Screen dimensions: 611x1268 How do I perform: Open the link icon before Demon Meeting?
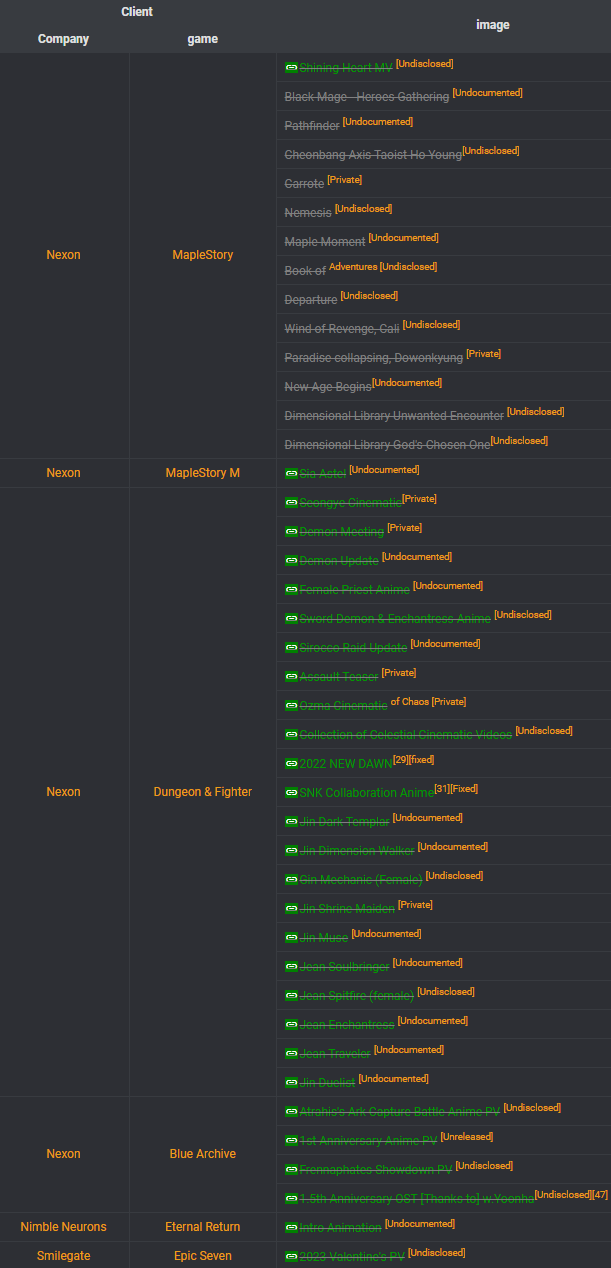(x=291, y=532)
